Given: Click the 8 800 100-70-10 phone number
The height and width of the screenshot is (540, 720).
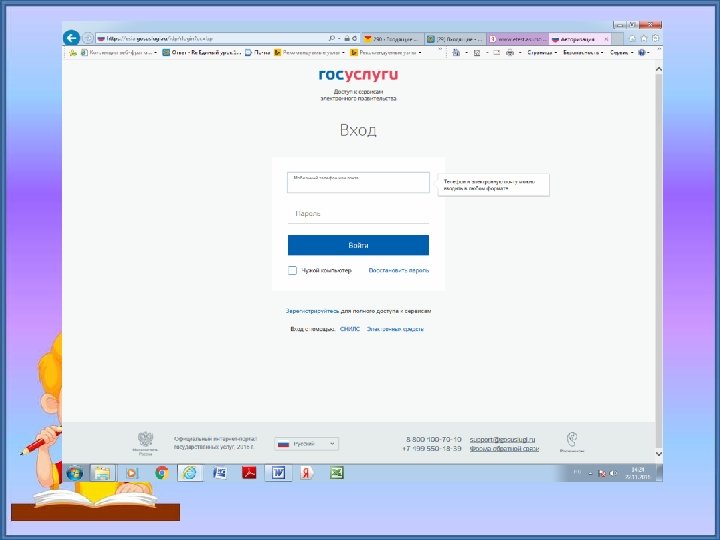Looking at the screenshot, I should [434, 439].
